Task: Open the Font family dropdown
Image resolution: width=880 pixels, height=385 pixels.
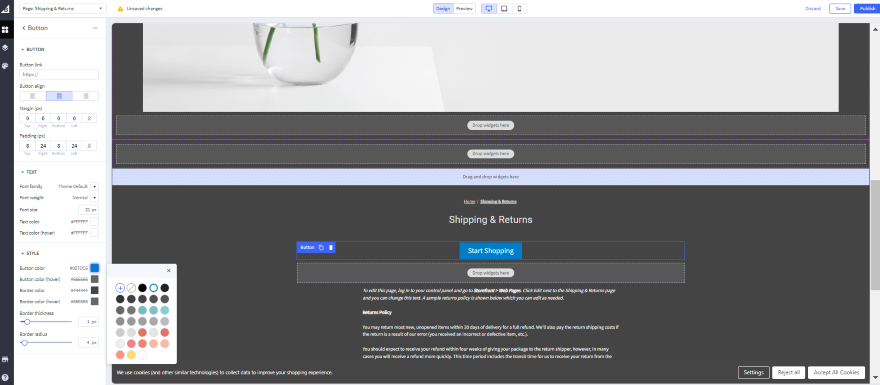Action: pyautogui.click(x=94, y=186)
